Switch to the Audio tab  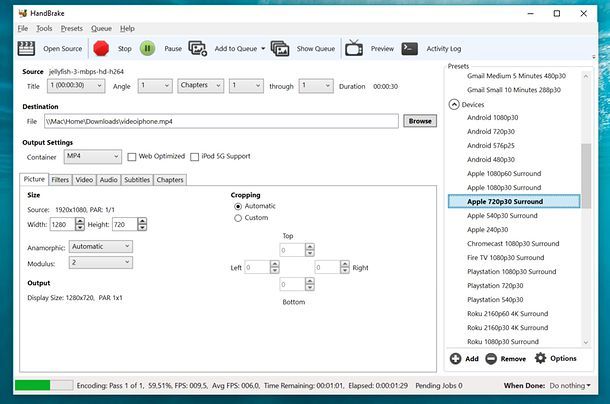(x=109, y=180)
